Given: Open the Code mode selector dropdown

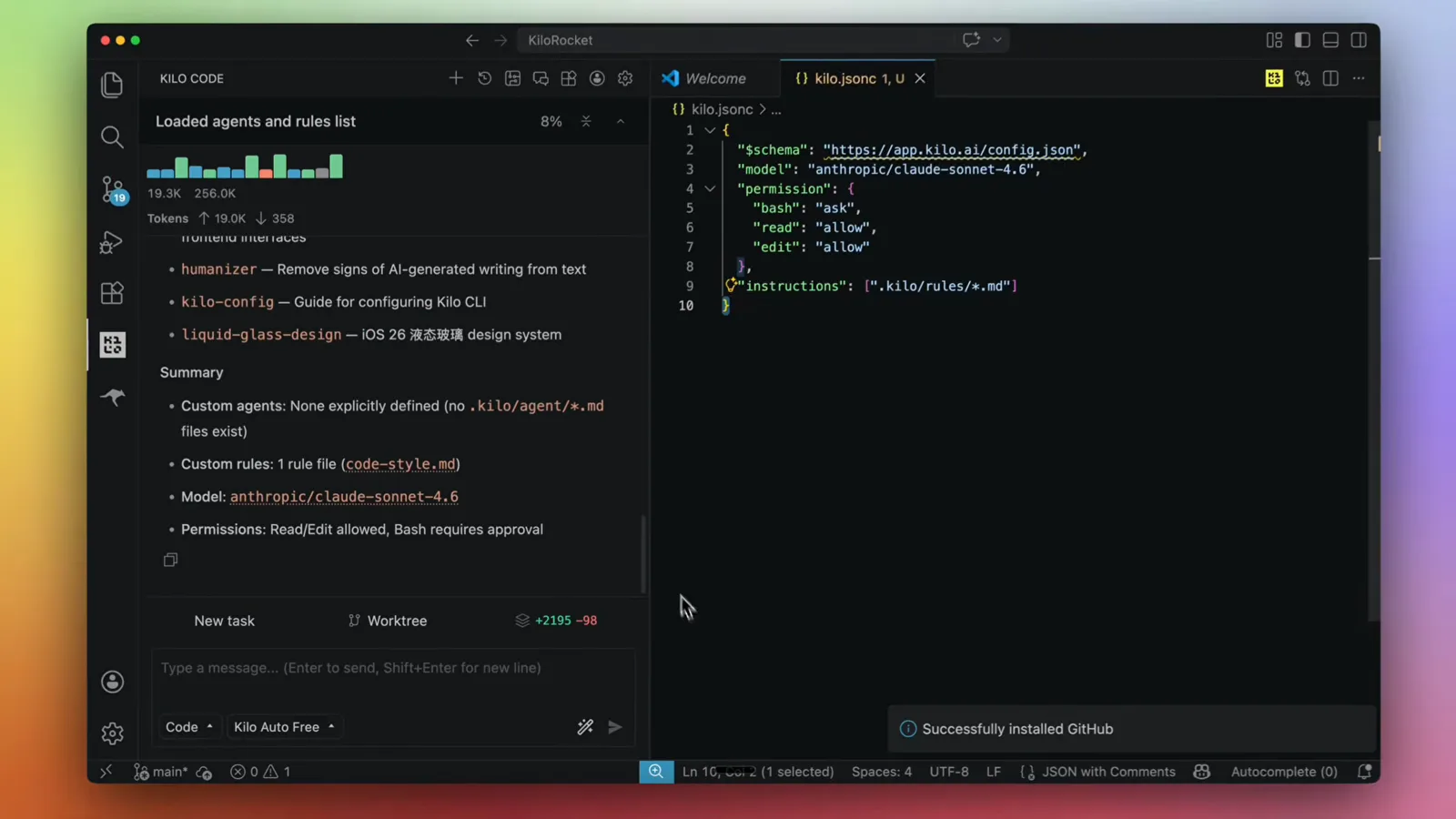Looking at the screenshot, I should (x=188, y=726).
